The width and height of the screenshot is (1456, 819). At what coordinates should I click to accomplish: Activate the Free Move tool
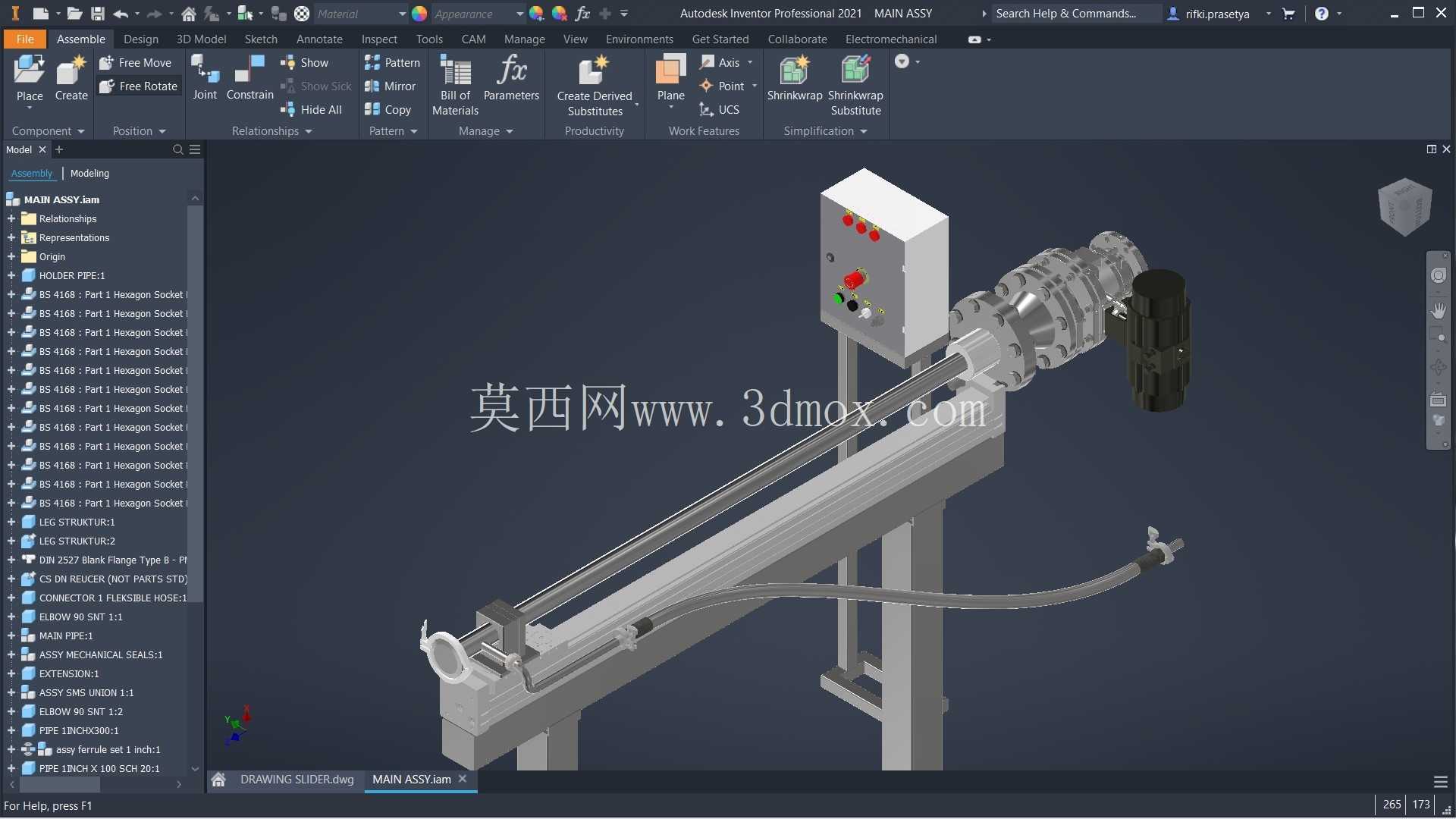(x=136, y=63)
